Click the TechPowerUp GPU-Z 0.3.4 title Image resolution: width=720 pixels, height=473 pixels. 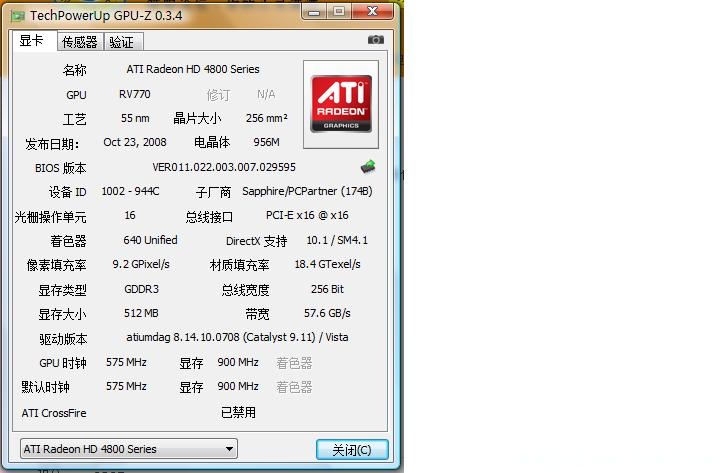tap(106, 16)
